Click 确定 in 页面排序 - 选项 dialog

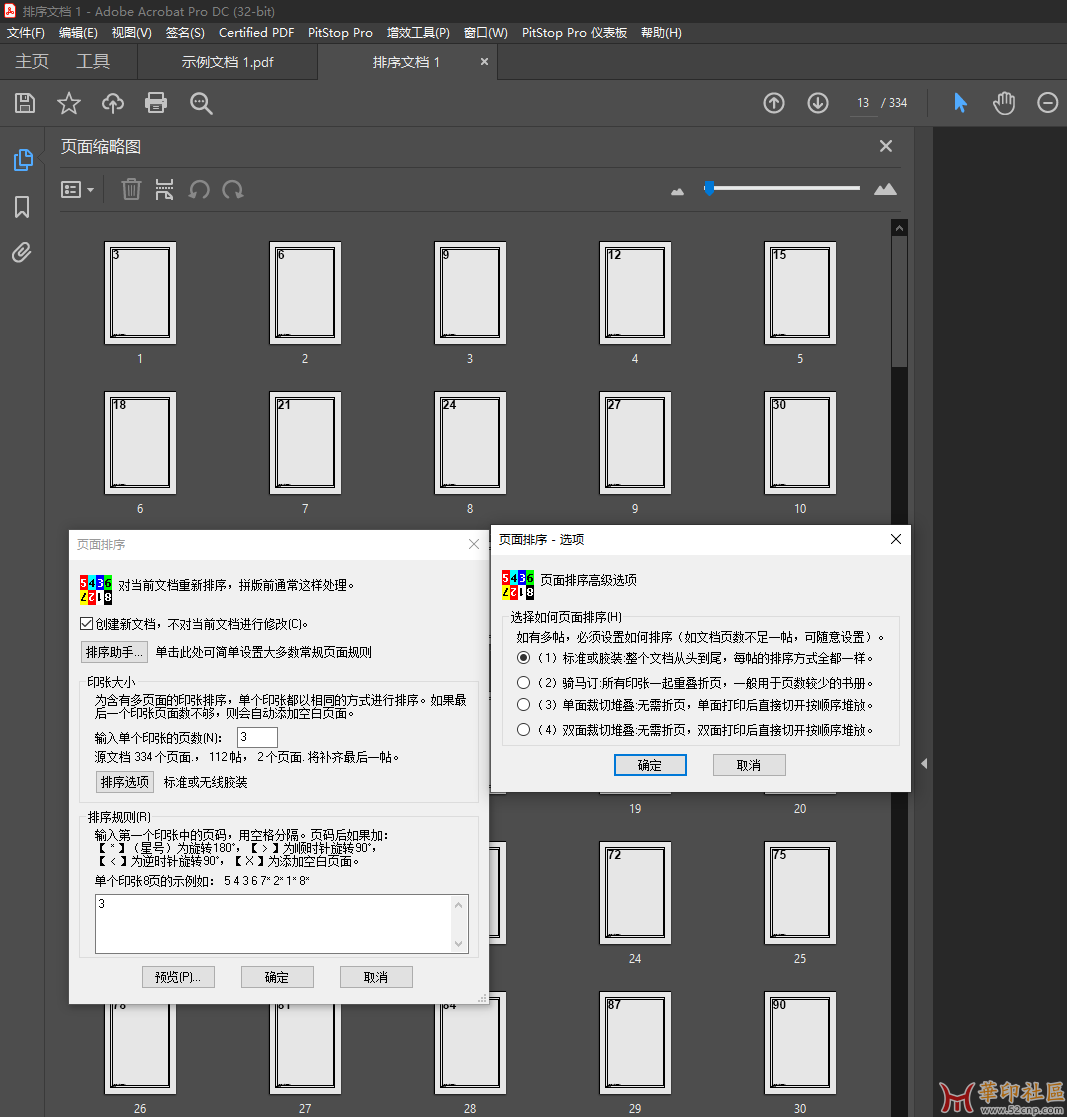650,765
